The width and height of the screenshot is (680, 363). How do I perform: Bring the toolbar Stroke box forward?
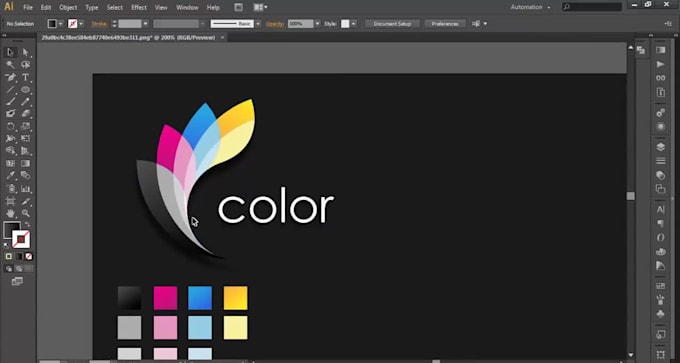(x=21, y=239)
